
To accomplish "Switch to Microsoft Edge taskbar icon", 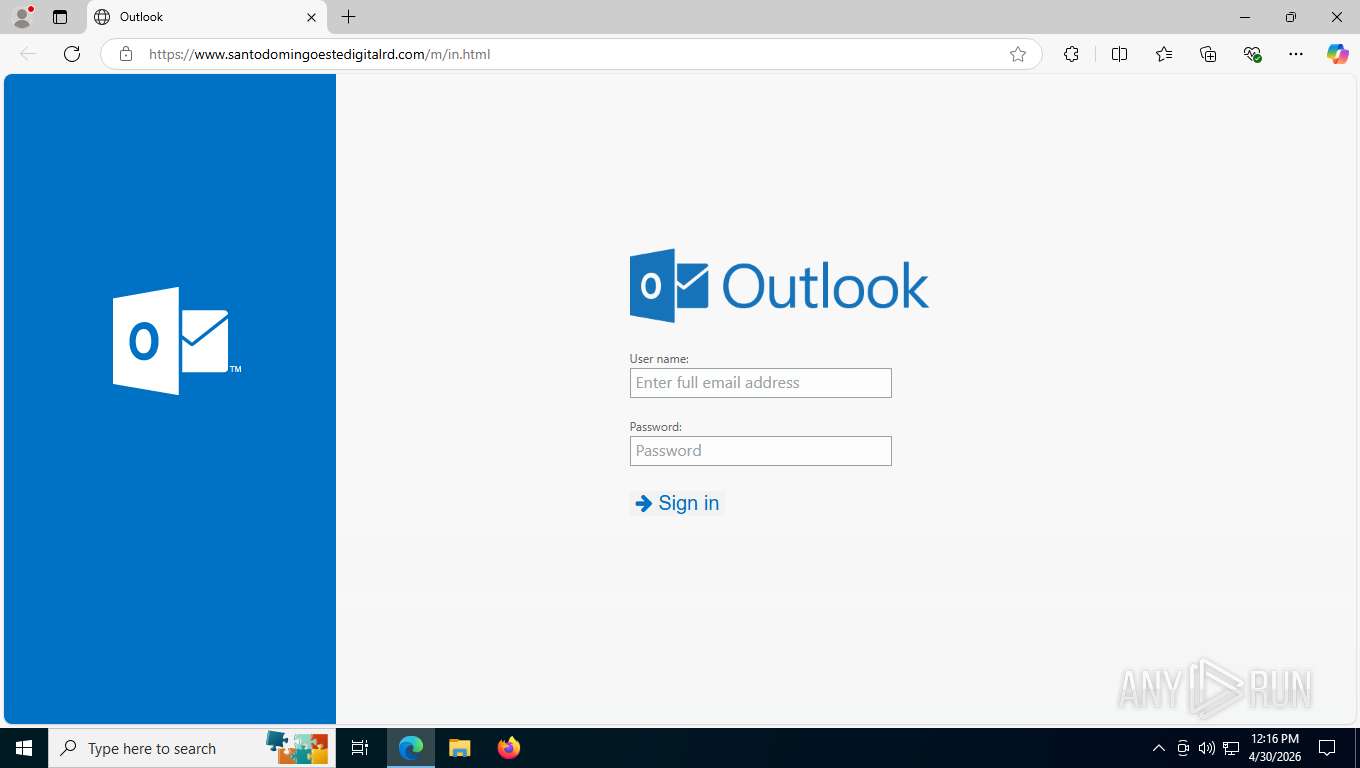I will [x=411, y=748].
